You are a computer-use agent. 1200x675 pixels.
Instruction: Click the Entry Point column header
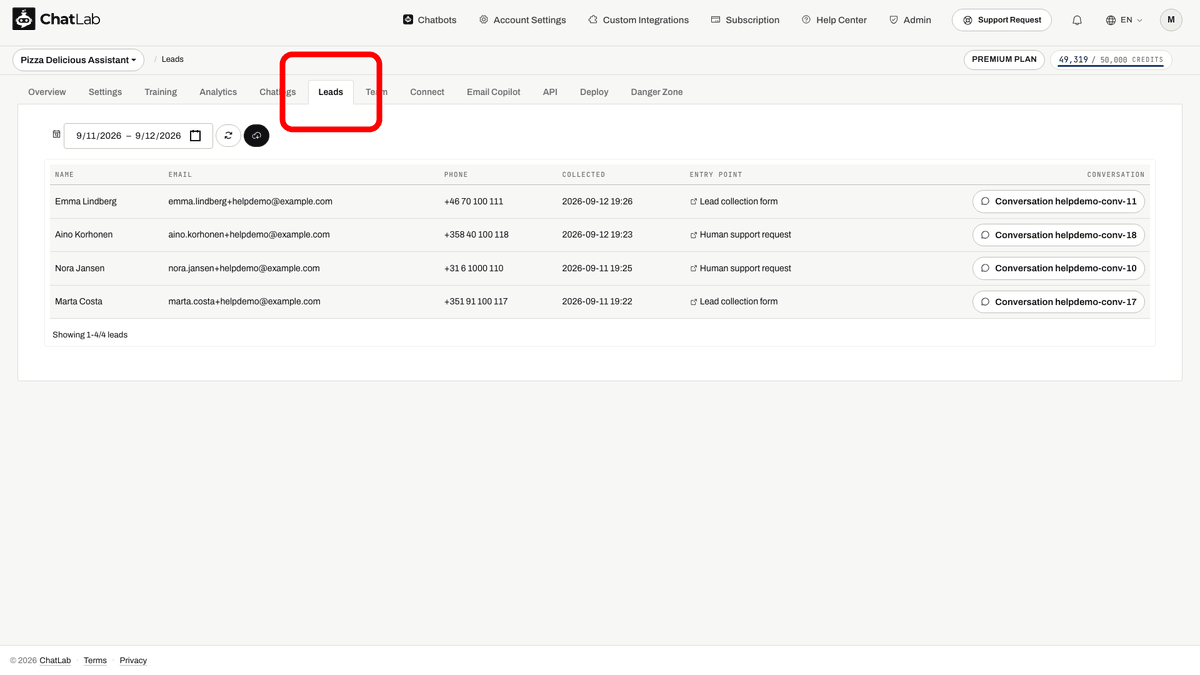pos(716,175)
